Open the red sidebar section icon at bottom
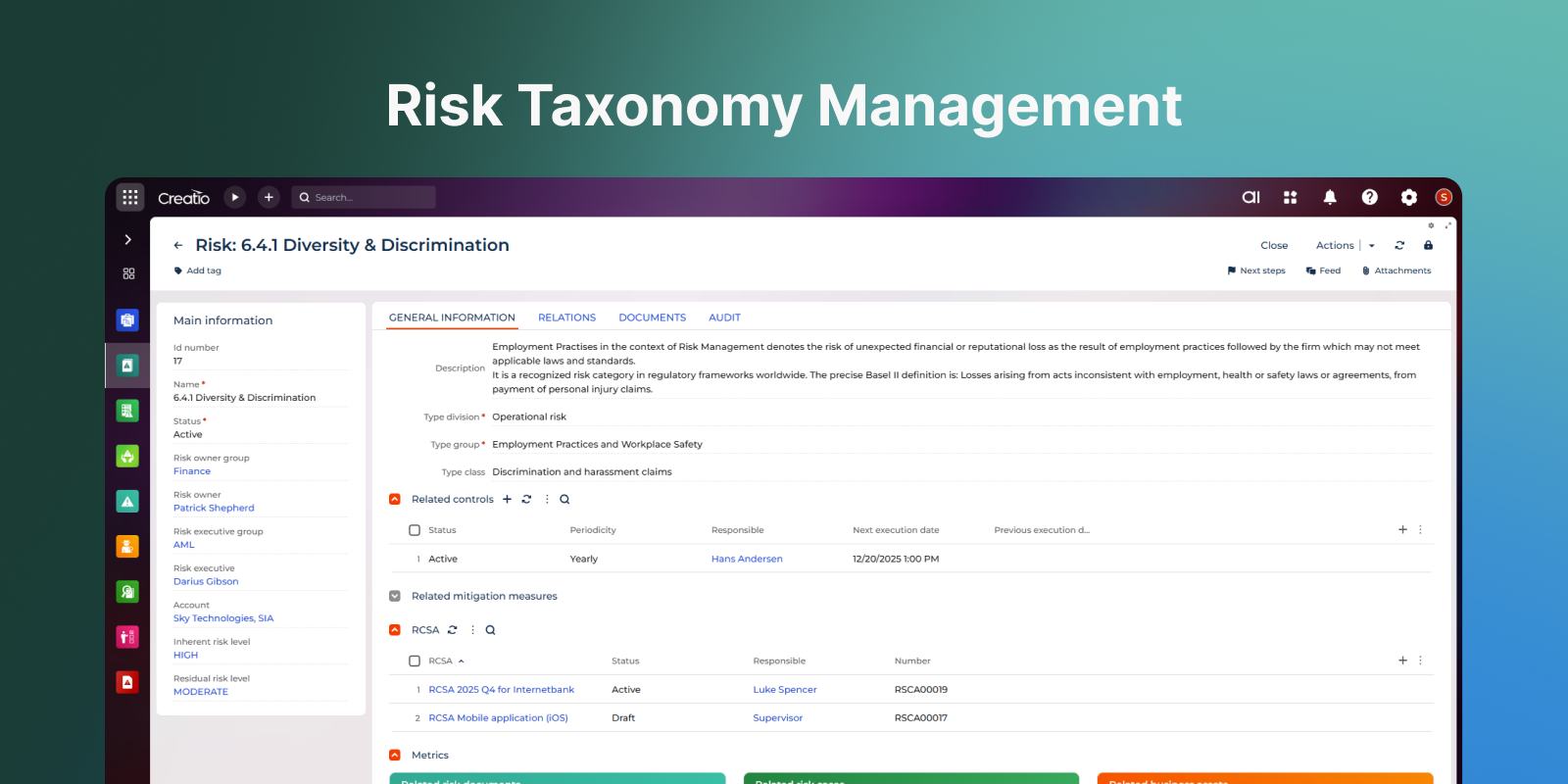 tap(127, 682)
